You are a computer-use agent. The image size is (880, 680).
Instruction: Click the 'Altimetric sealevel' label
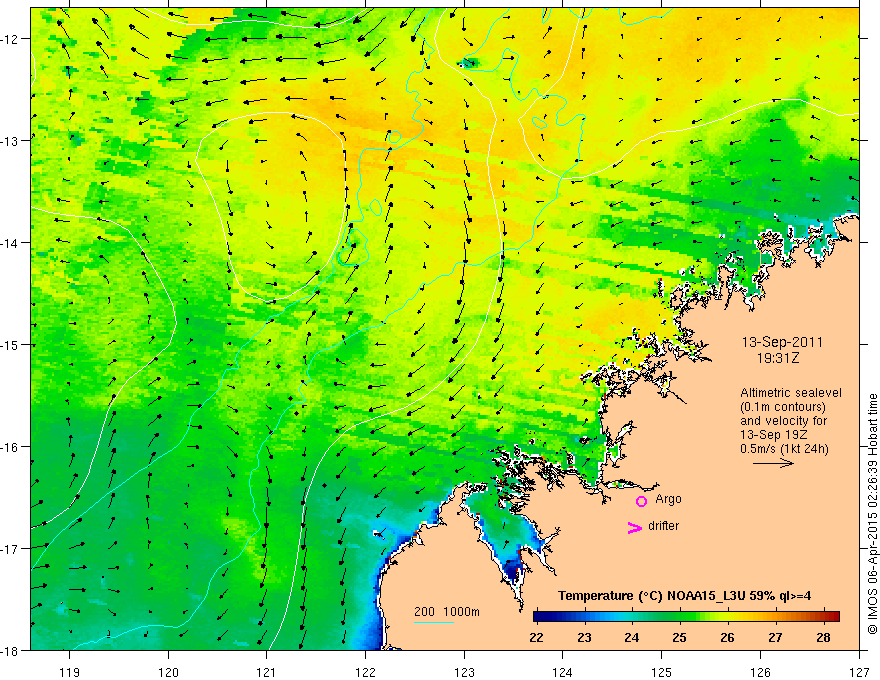click(x=791, y=393)
